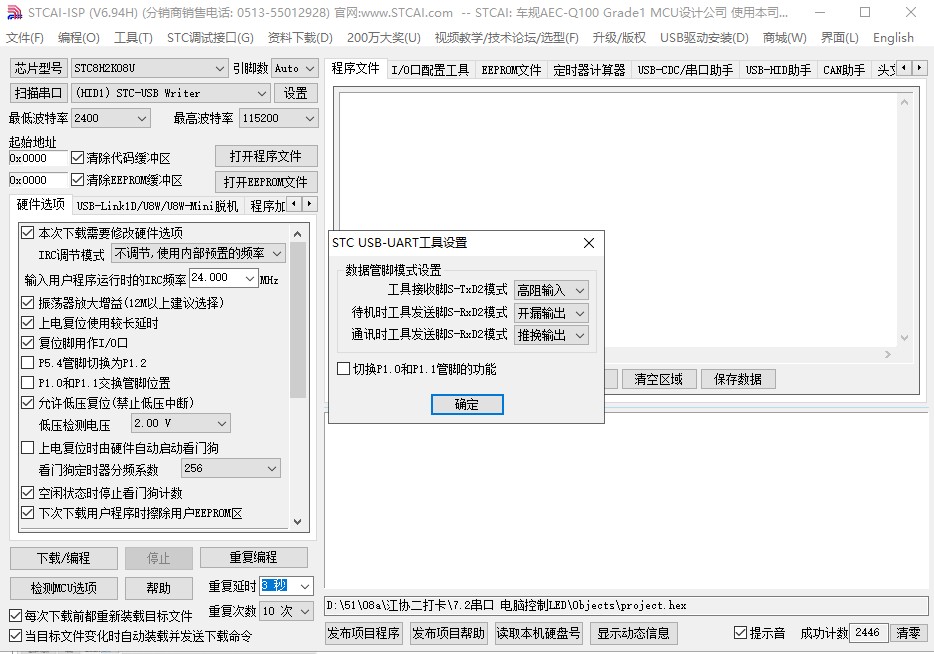934x654 pixels.
Task: Switch language via English menu
Action: point(893,38)
